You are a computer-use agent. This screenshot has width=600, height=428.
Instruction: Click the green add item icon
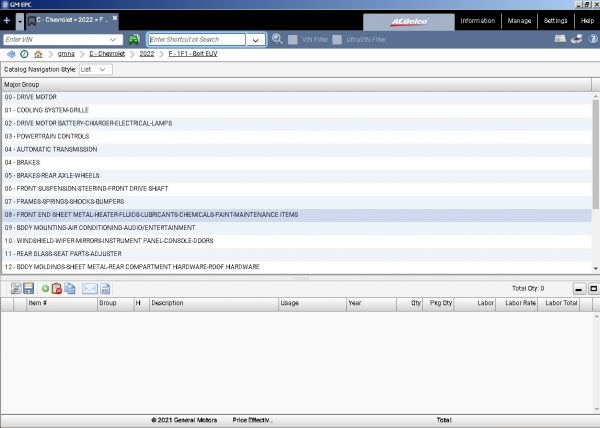point(45,289)
